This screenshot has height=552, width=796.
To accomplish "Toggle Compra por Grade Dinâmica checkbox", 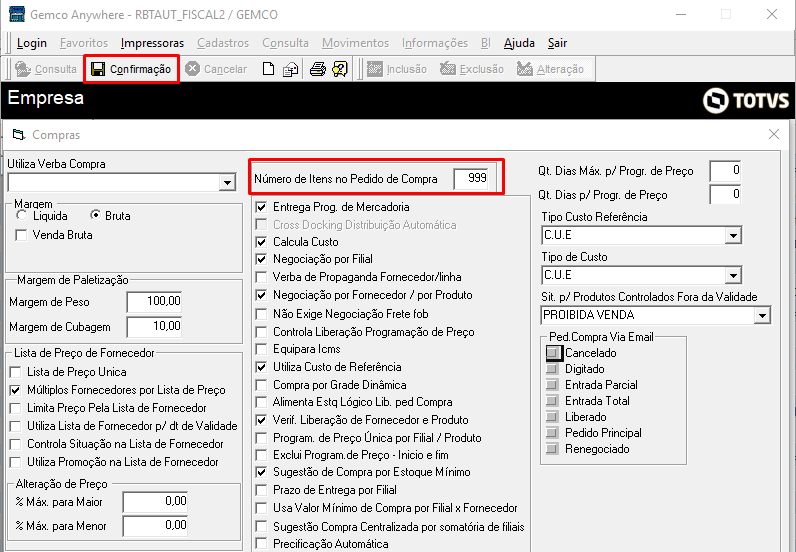I will [261, 385].
